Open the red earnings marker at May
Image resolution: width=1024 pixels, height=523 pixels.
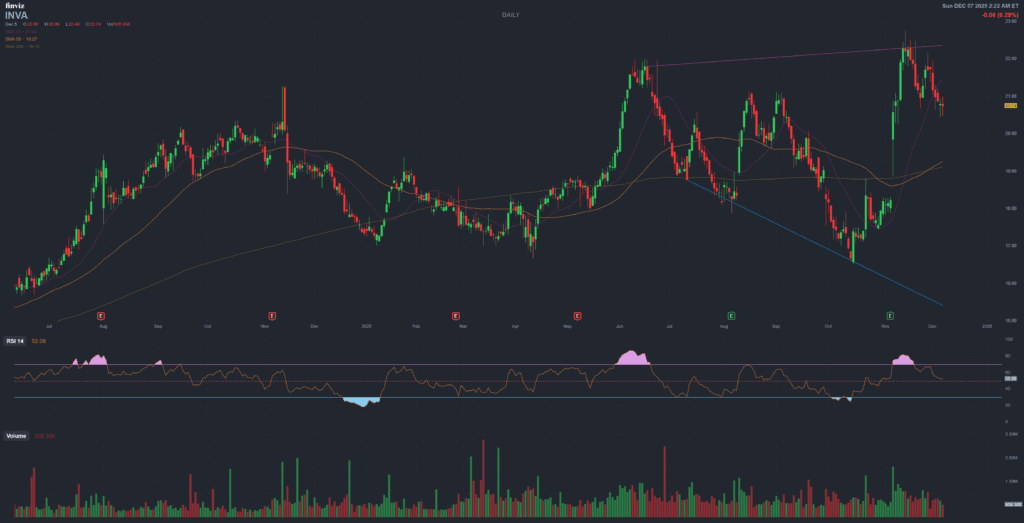(577, 315)
